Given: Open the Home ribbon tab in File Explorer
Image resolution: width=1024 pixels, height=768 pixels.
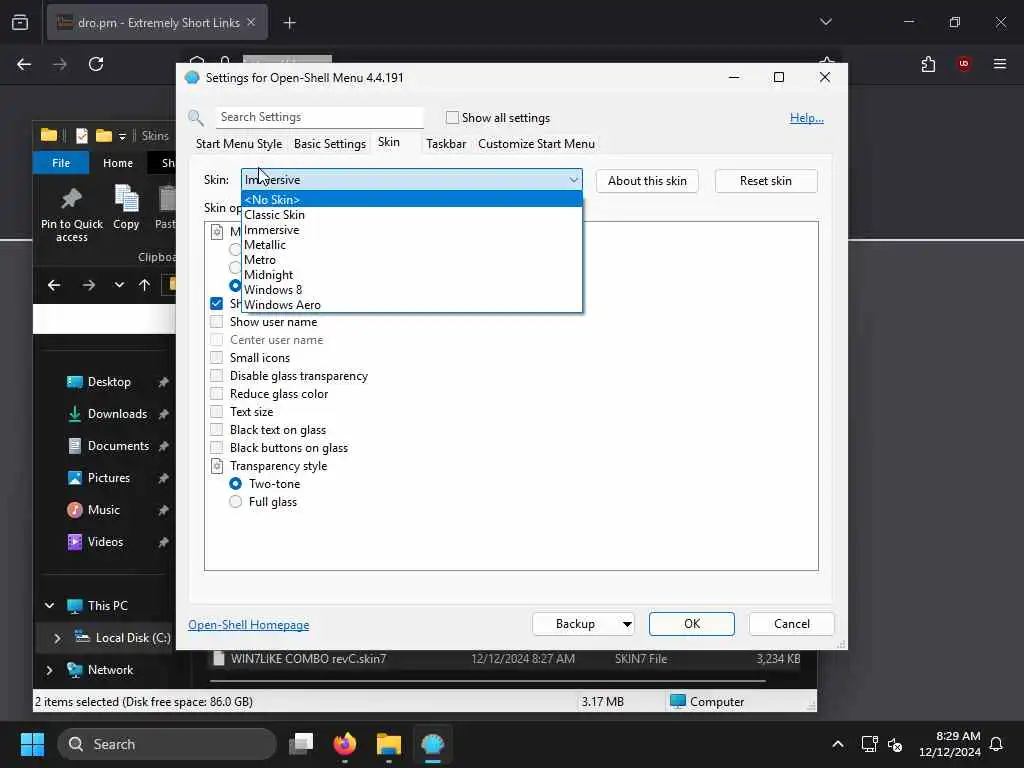Looking at the screenshot, I should tap(118, 163).
